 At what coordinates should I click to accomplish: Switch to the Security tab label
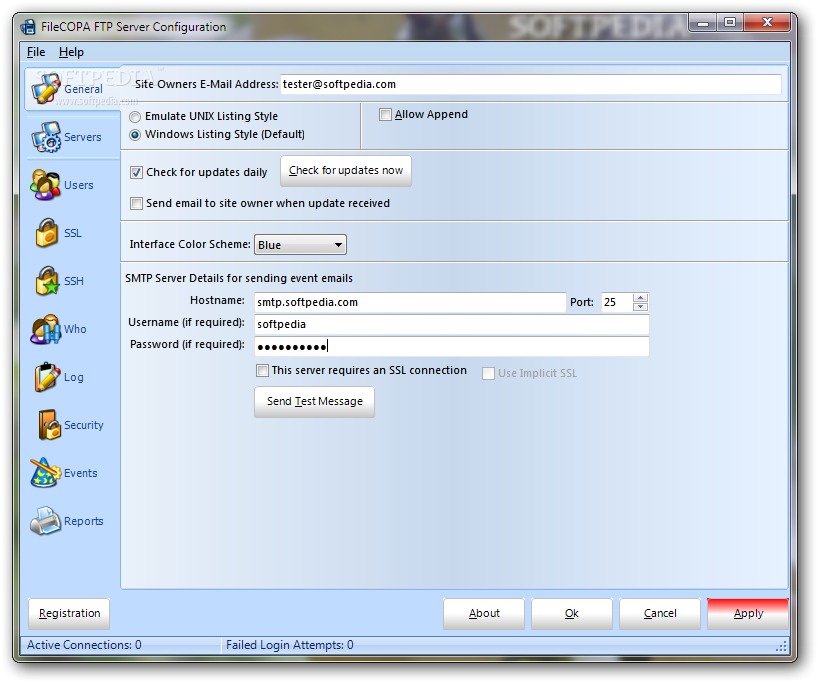(x=83, y=425)
